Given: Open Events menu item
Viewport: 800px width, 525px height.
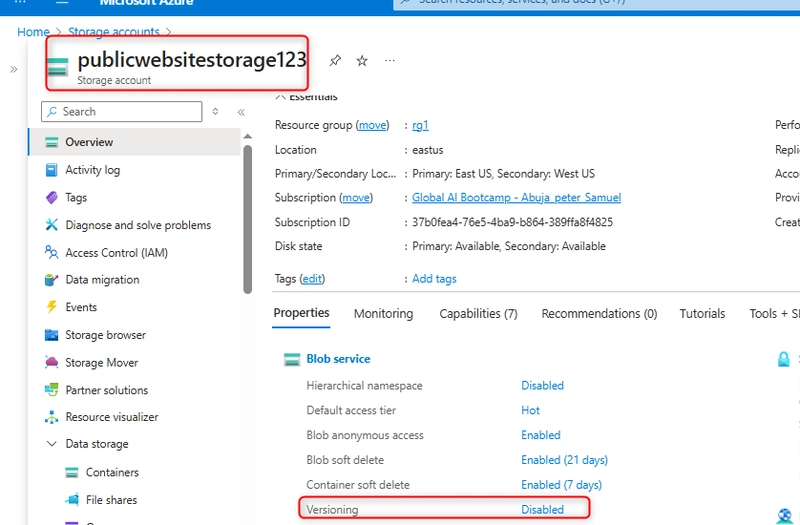Looking at the screenshot, I should point(81,307).
